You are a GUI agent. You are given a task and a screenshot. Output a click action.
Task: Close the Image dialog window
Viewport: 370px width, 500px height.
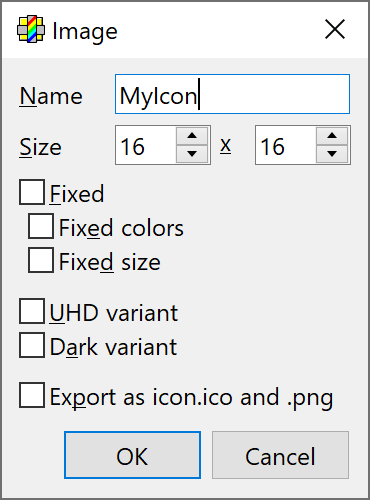click(335, 29)
